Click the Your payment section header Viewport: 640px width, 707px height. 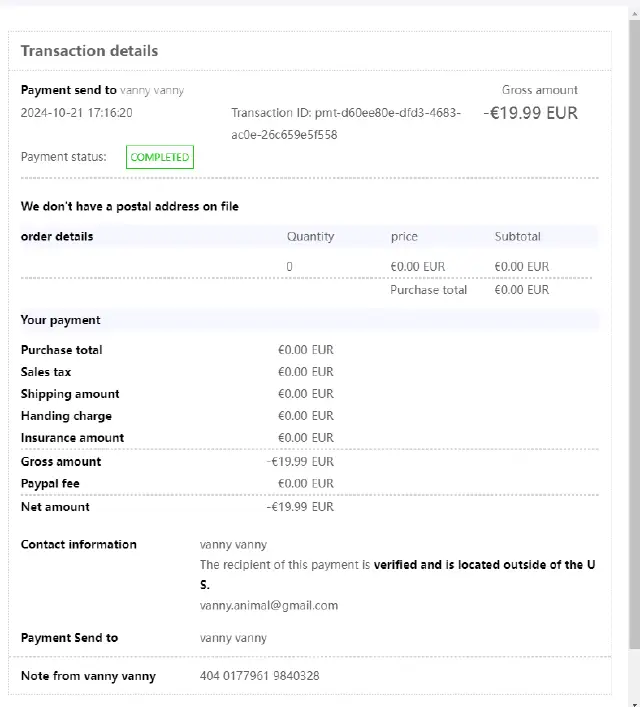61,320
